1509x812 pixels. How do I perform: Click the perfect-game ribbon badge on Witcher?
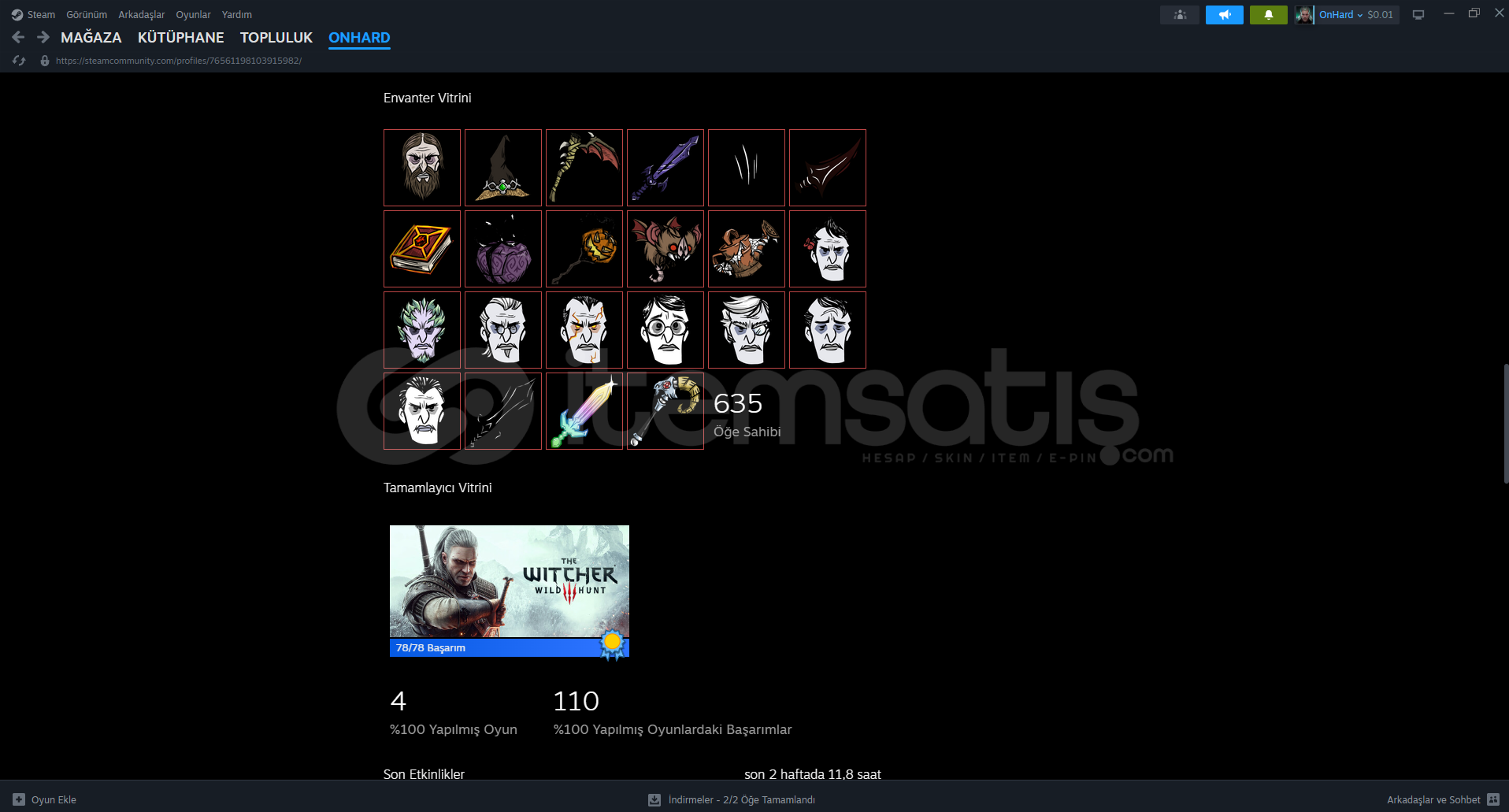pos(612,645)
